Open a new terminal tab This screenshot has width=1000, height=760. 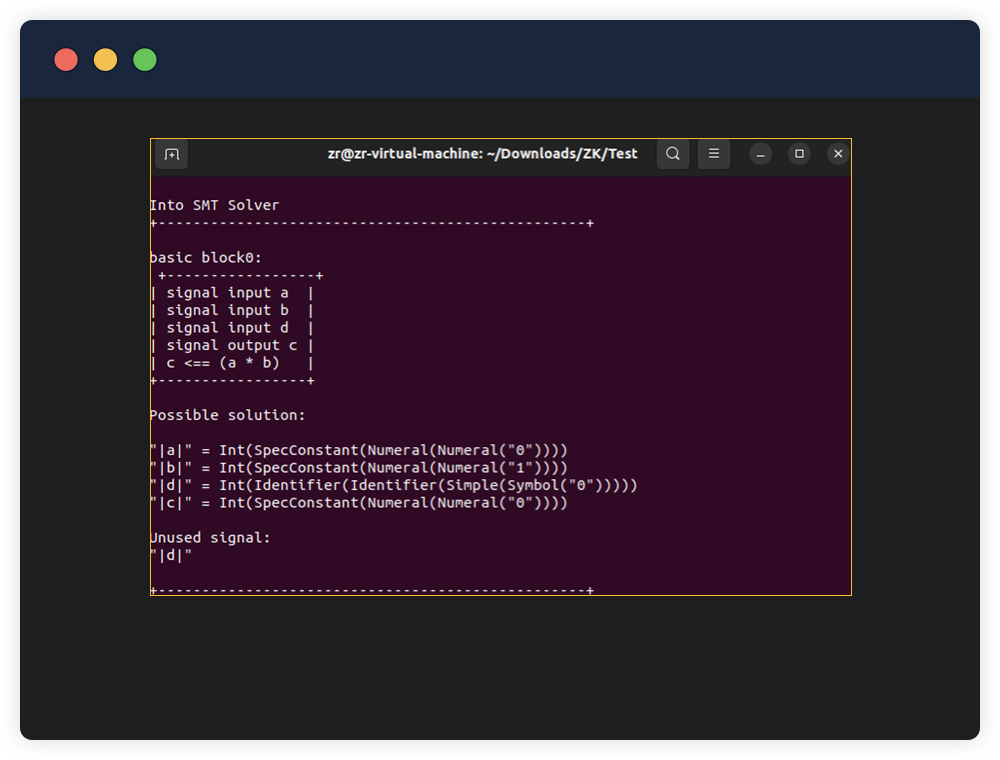(172, 154)
